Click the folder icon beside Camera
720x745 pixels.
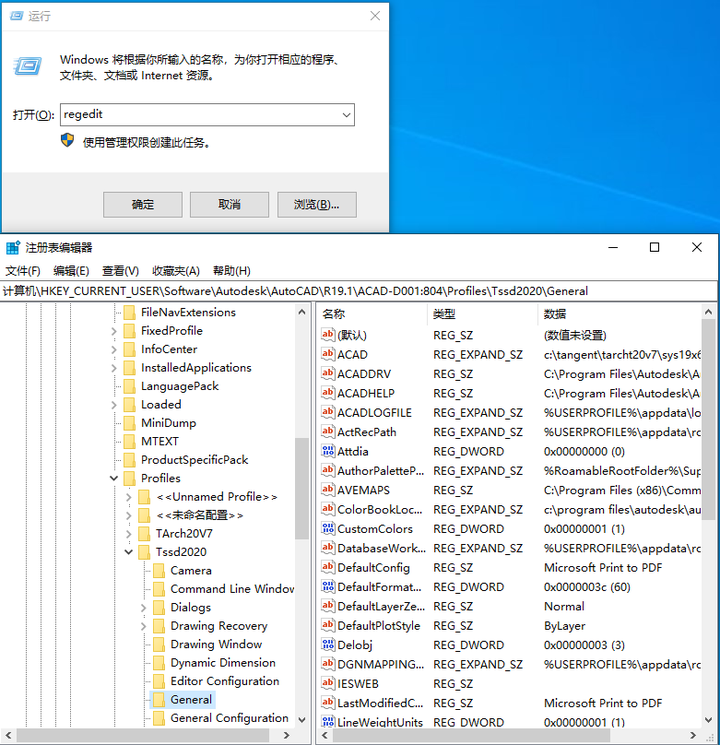pos(159,570)
